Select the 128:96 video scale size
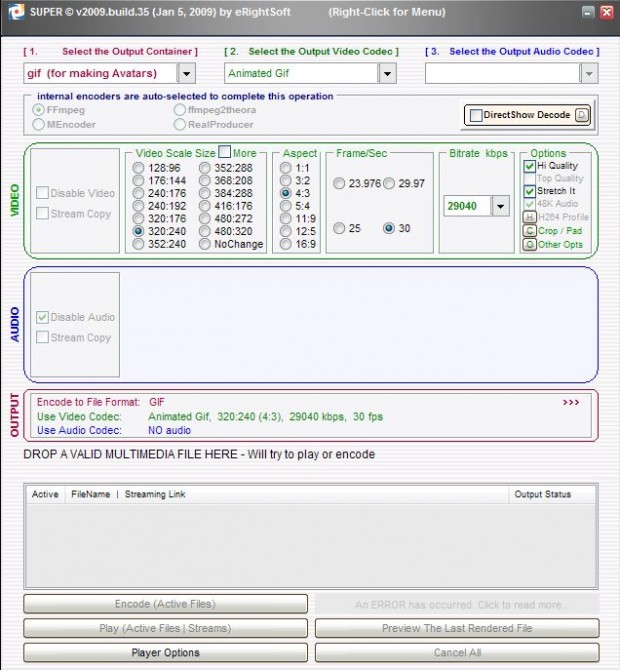Screen dimensions: 620x670 click(138, 168)
